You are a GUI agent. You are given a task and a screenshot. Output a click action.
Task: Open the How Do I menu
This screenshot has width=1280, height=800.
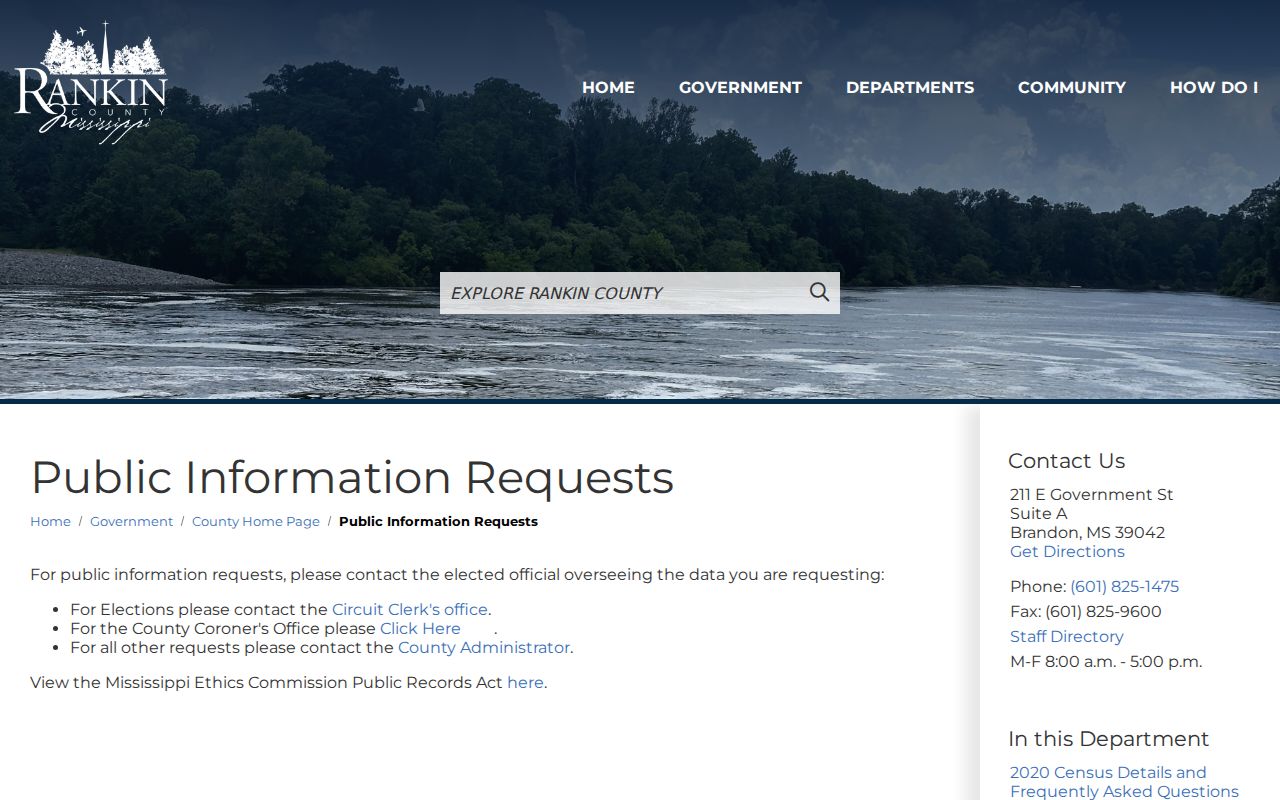(1214, 87)
